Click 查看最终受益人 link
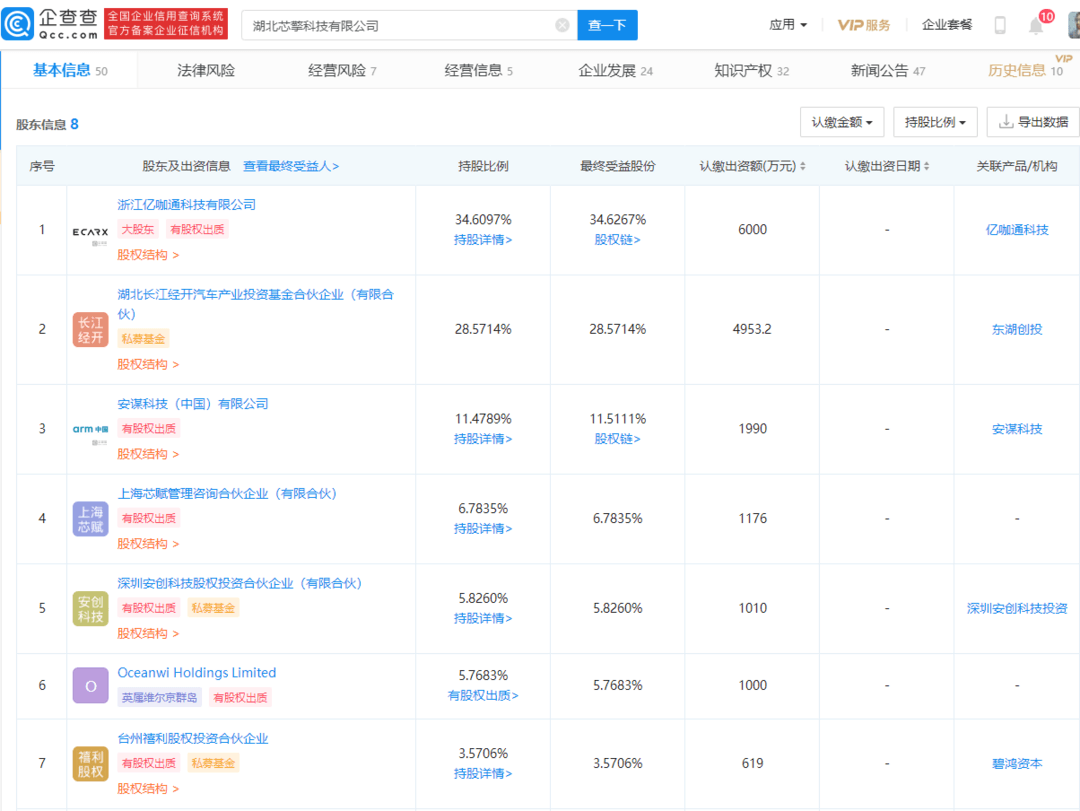The width and height of the screenshot is (1080, 811). tap(291, 166)
